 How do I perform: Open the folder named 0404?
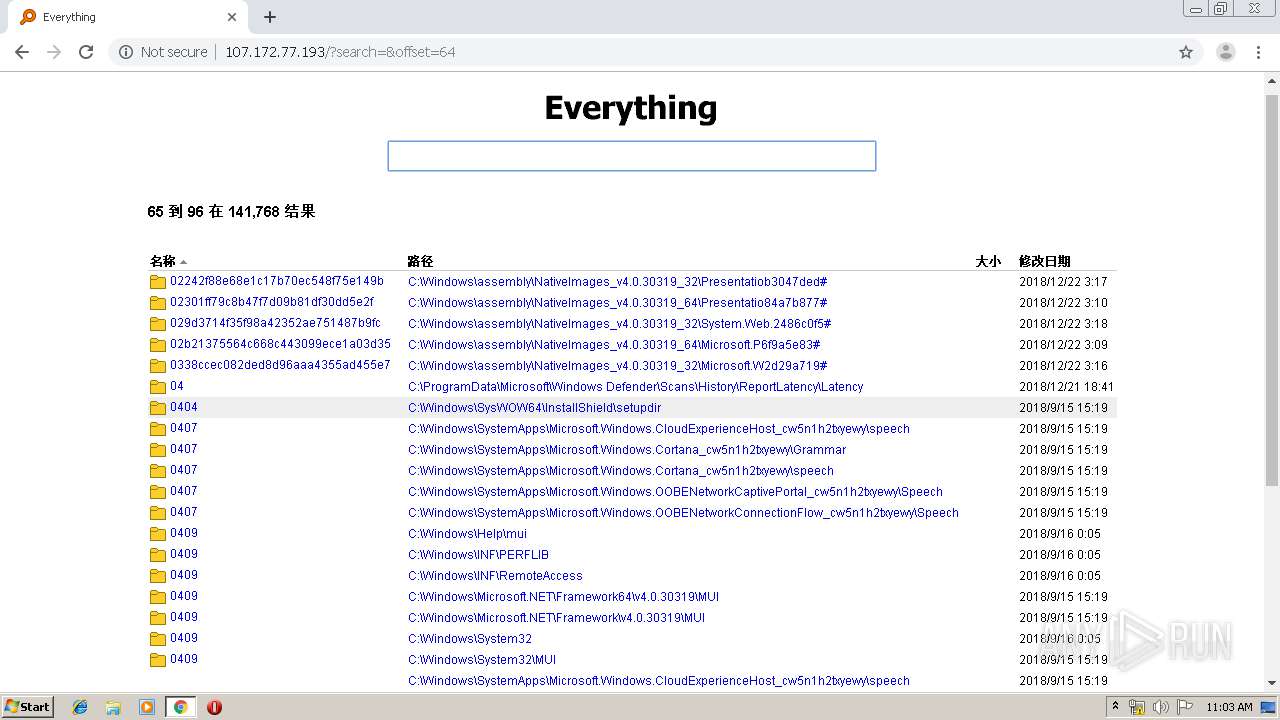click(184, 407)
